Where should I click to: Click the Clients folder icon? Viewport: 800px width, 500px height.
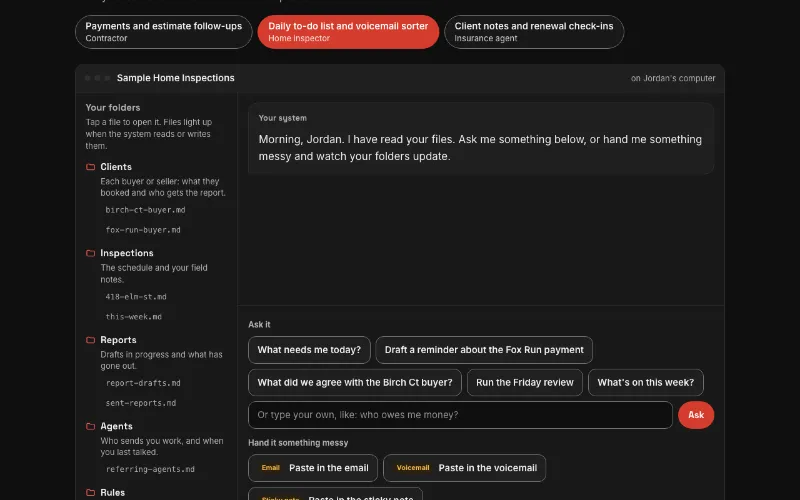pos(90,167)
